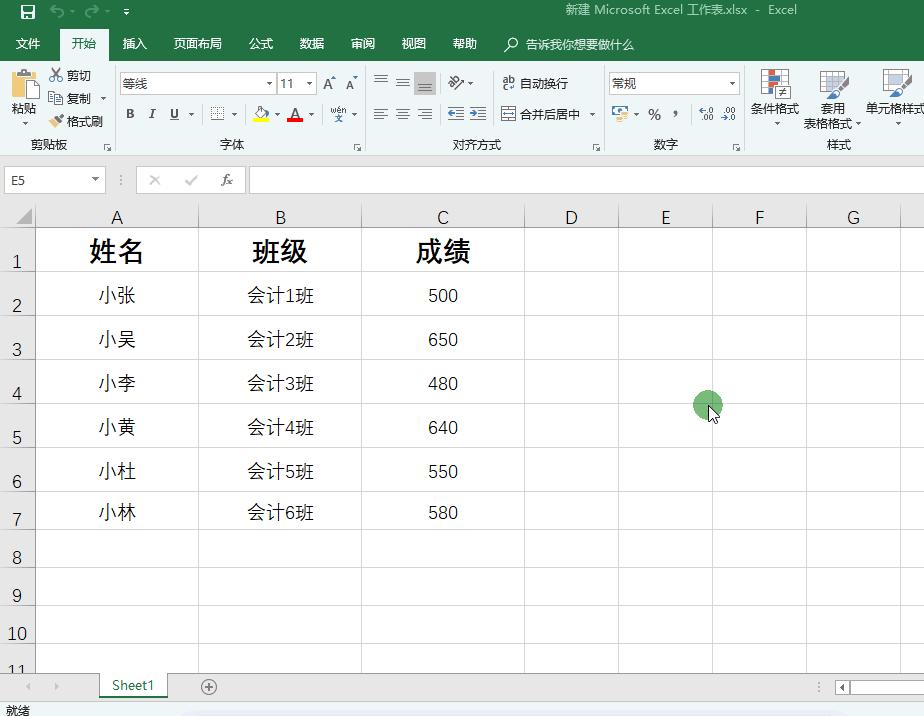Switch to the 插入 ribbon tab
Image resolution: width=924 pixels, height=716 pixels.
[135, 43]
